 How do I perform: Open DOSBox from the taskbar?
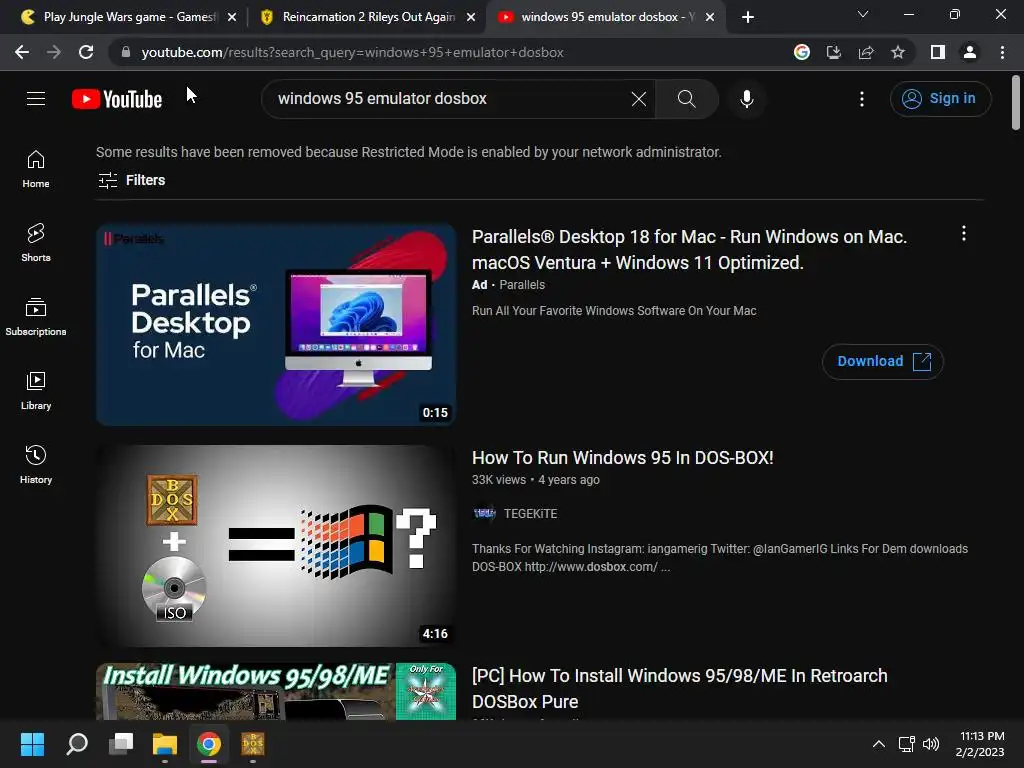[253, 744]
